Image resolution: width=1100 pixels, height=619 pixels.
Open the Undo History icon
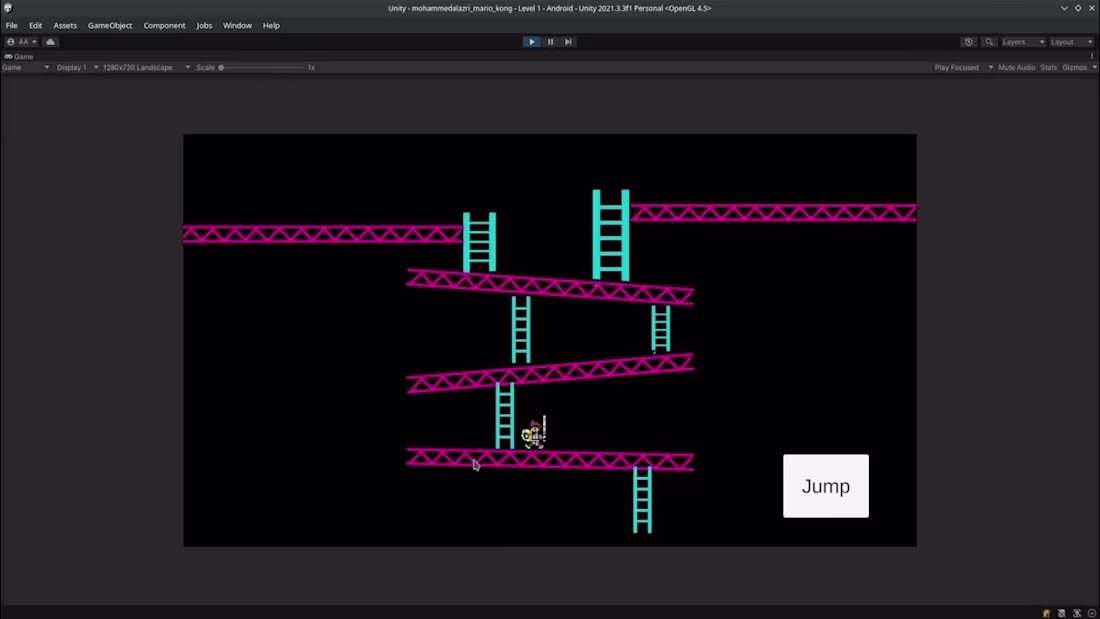[968, 41]
